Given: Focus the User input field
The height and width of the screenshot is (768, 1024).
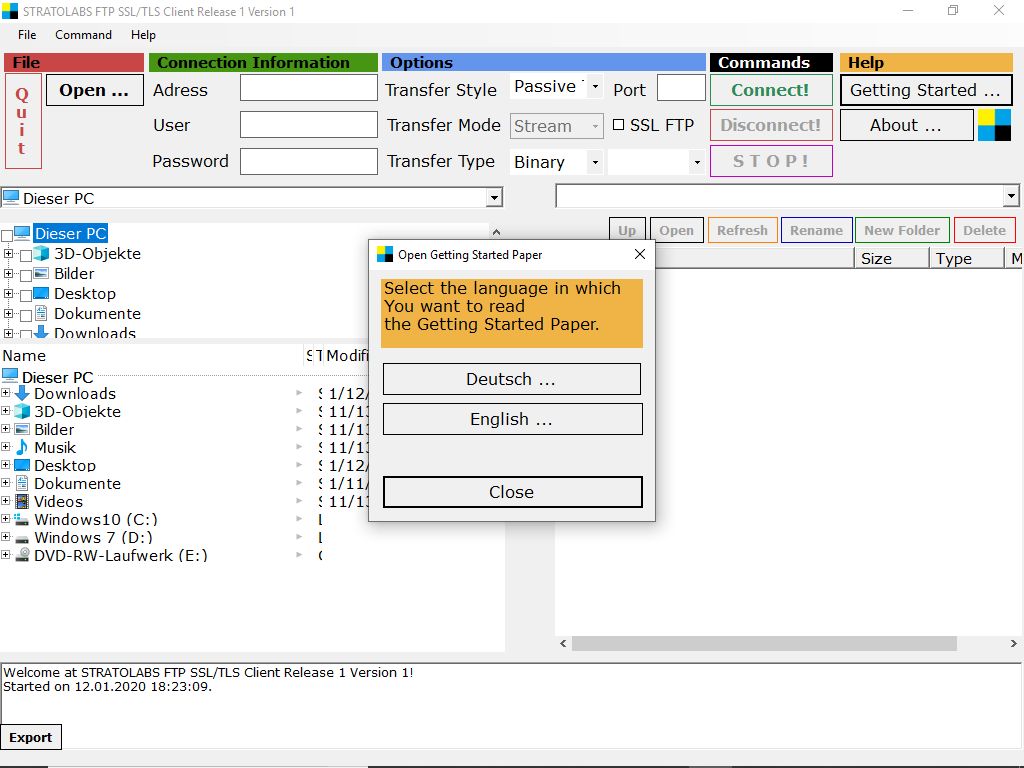Looking at the screenshot, I should 309,125.
